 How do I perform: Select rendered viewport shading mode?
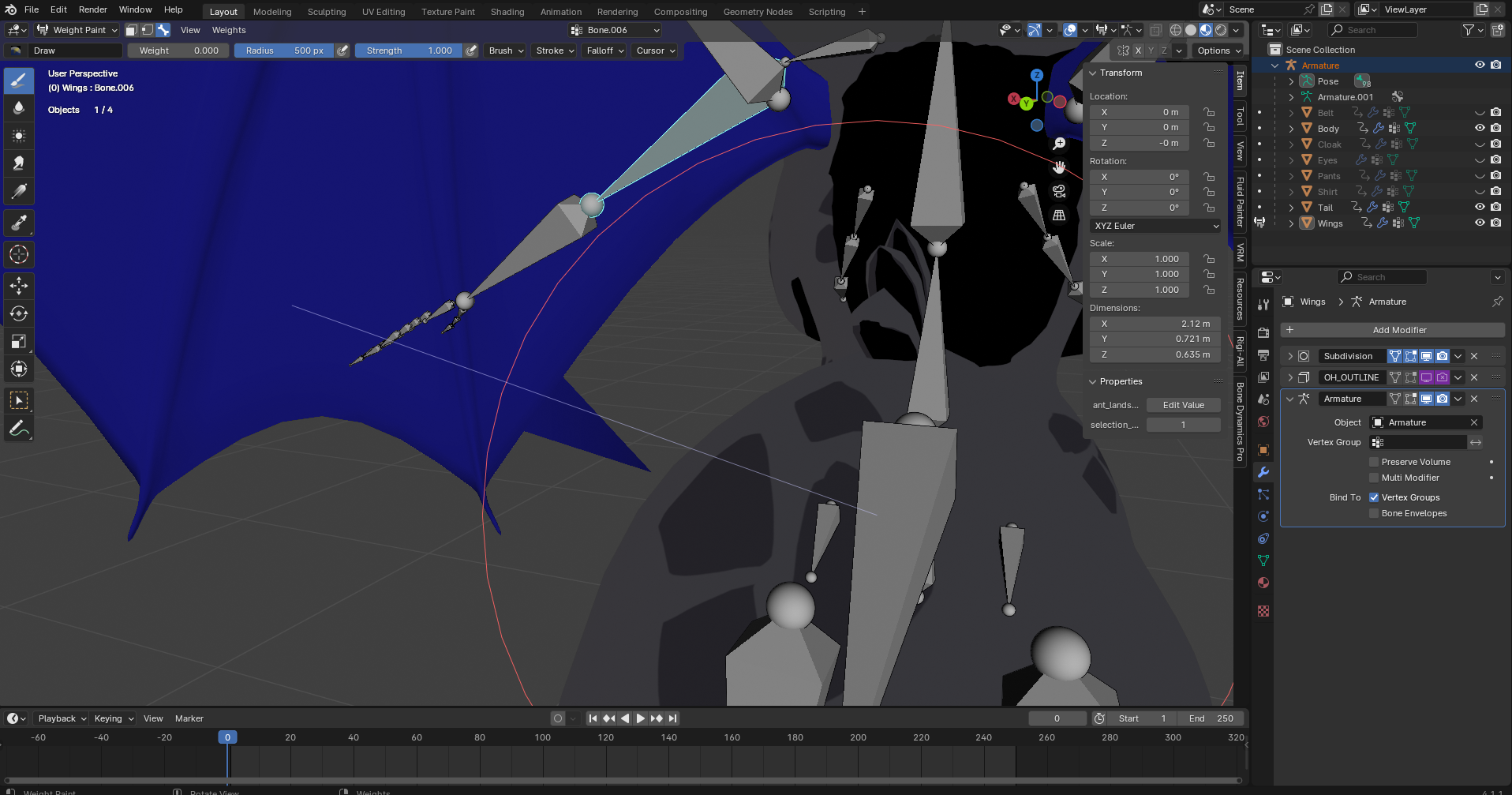coord(1221,30)
